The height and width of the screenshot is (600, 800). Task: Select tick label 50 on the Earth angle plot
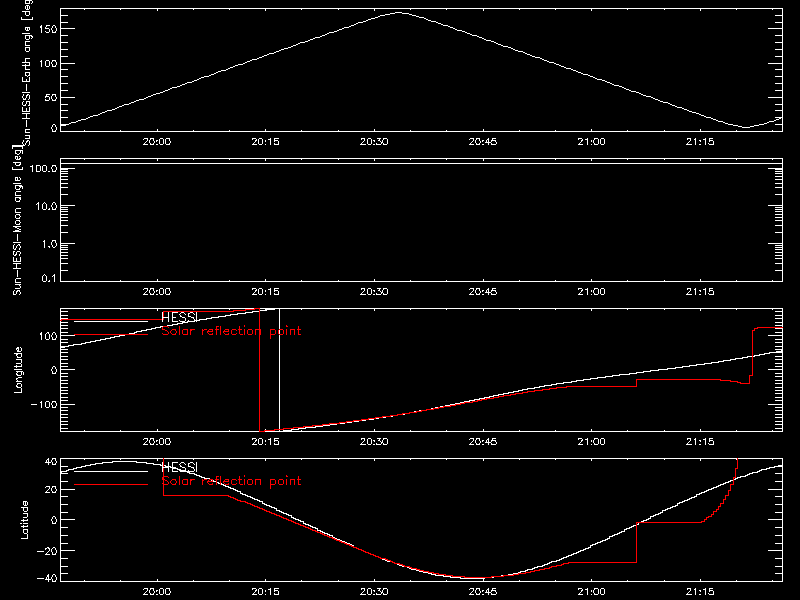click(51, 97)
